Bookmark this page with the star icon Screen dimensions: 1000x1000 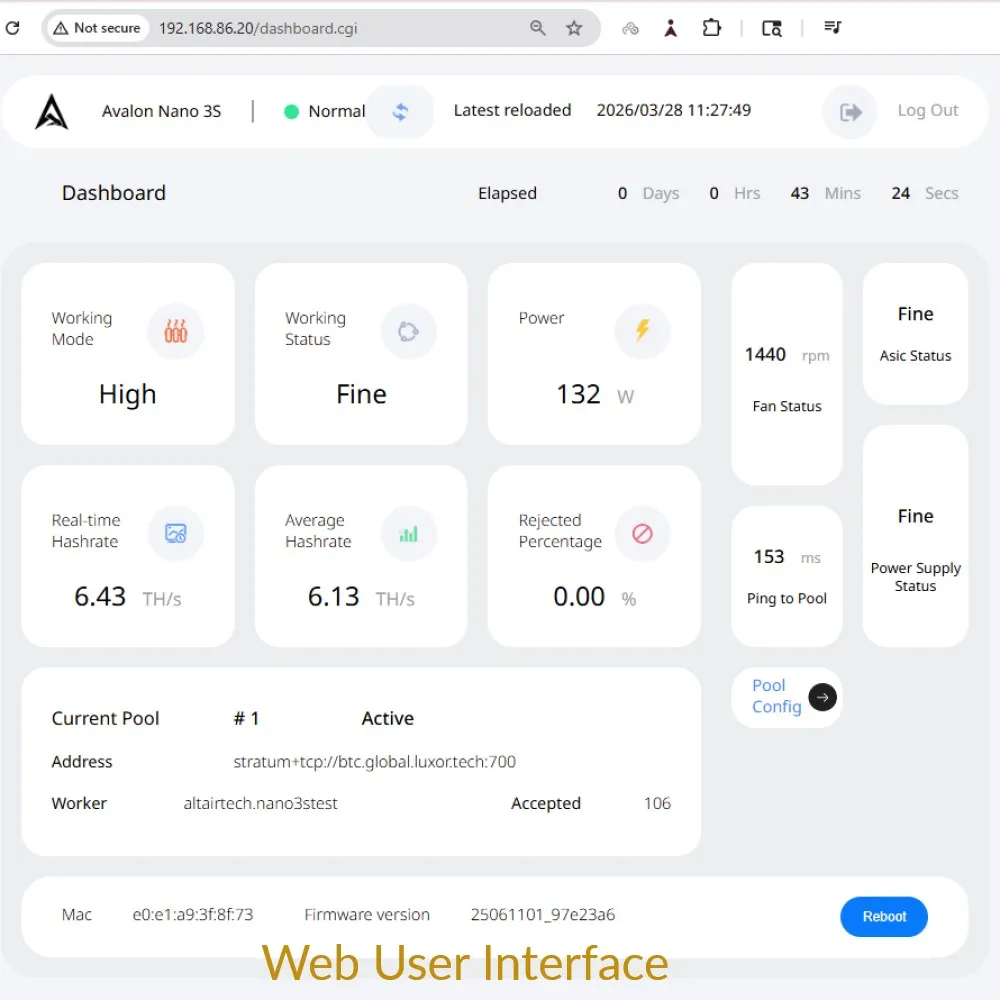(x=574, y=28)
